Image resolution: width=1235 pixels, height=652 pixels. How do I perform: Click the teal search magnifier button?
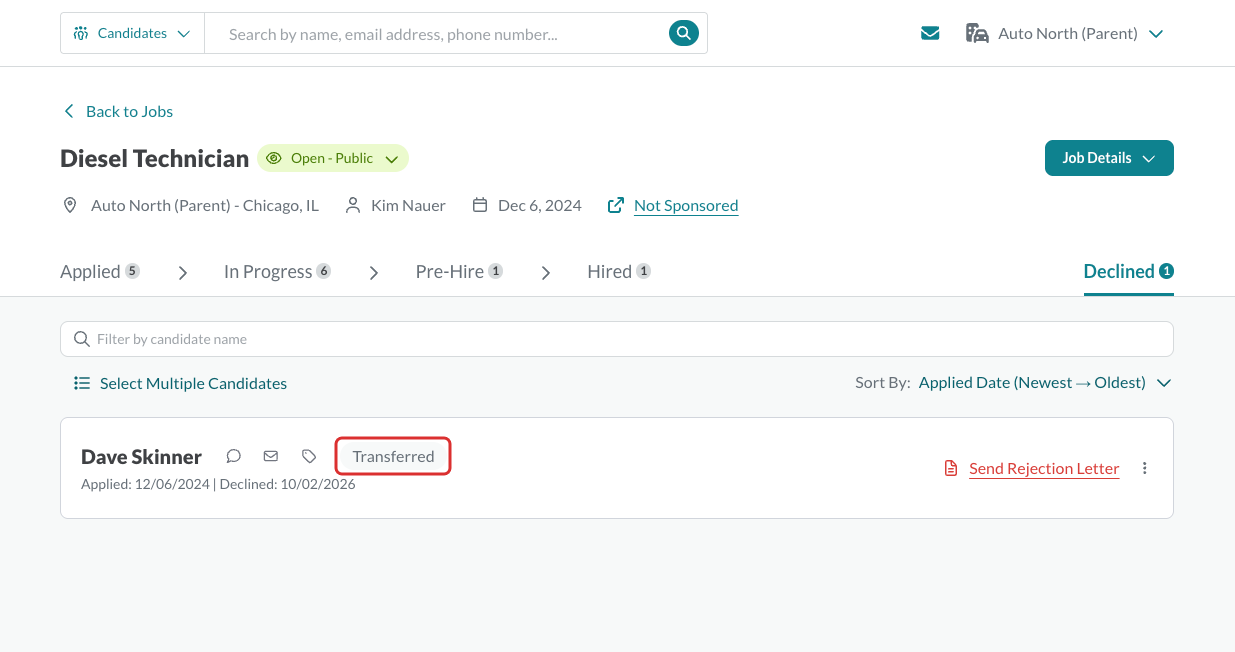[x=683, y=33]
